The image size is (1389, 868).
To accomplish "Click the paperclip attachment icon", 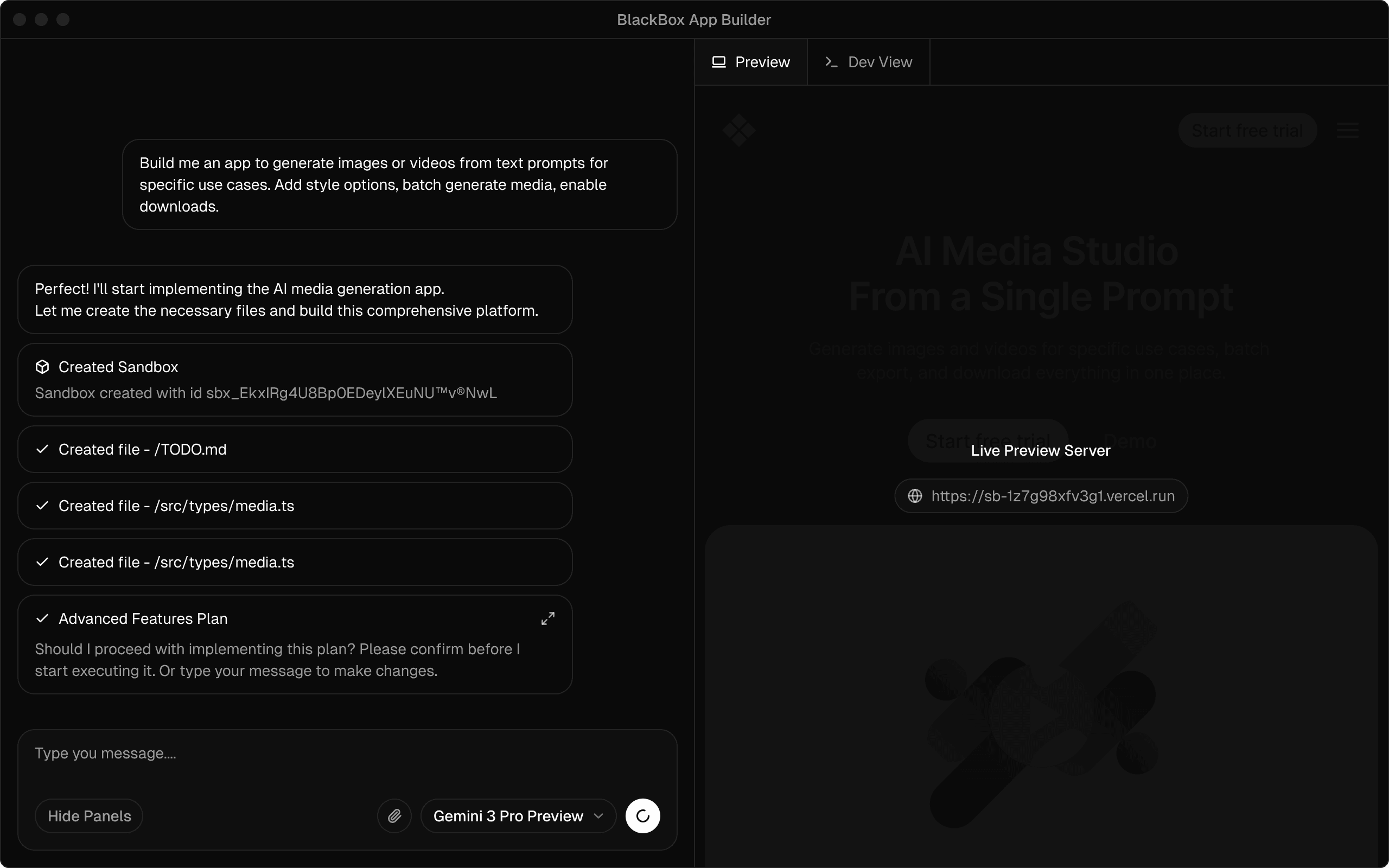I will click(x=394, y=816).
